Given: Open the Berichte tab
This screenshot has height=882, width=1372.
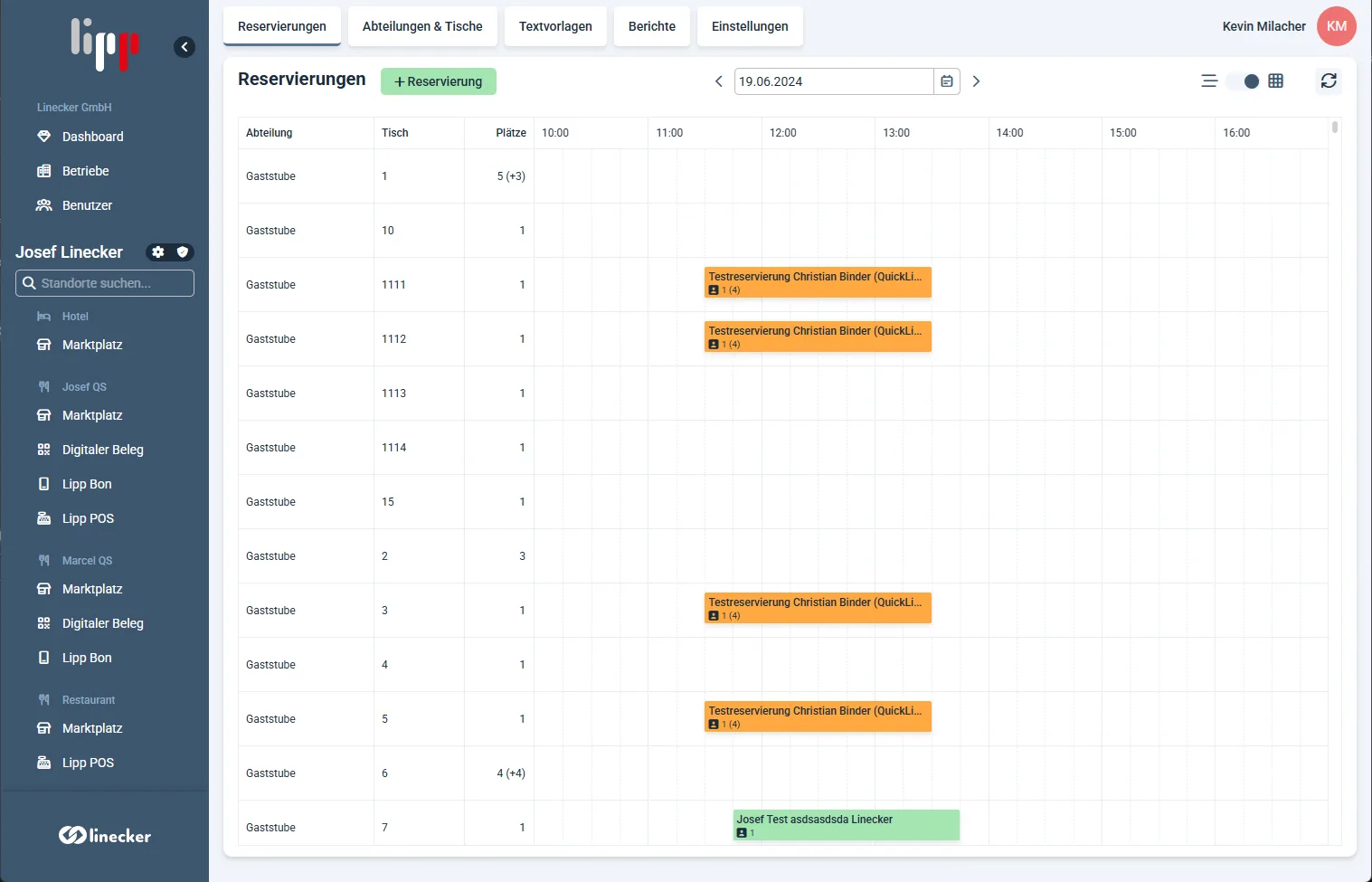Looking at the screenshot, I should click(x=652, y=26).
